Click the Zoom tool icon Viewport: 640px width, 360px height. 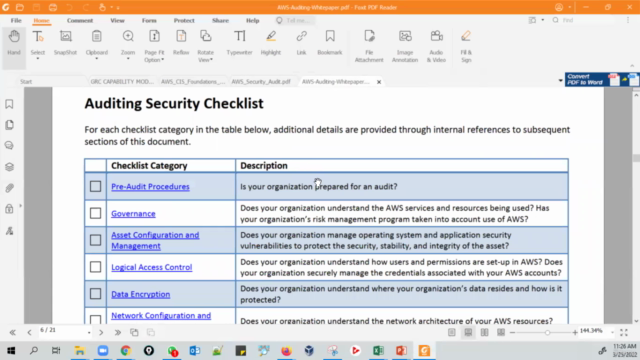coord(128,37)
